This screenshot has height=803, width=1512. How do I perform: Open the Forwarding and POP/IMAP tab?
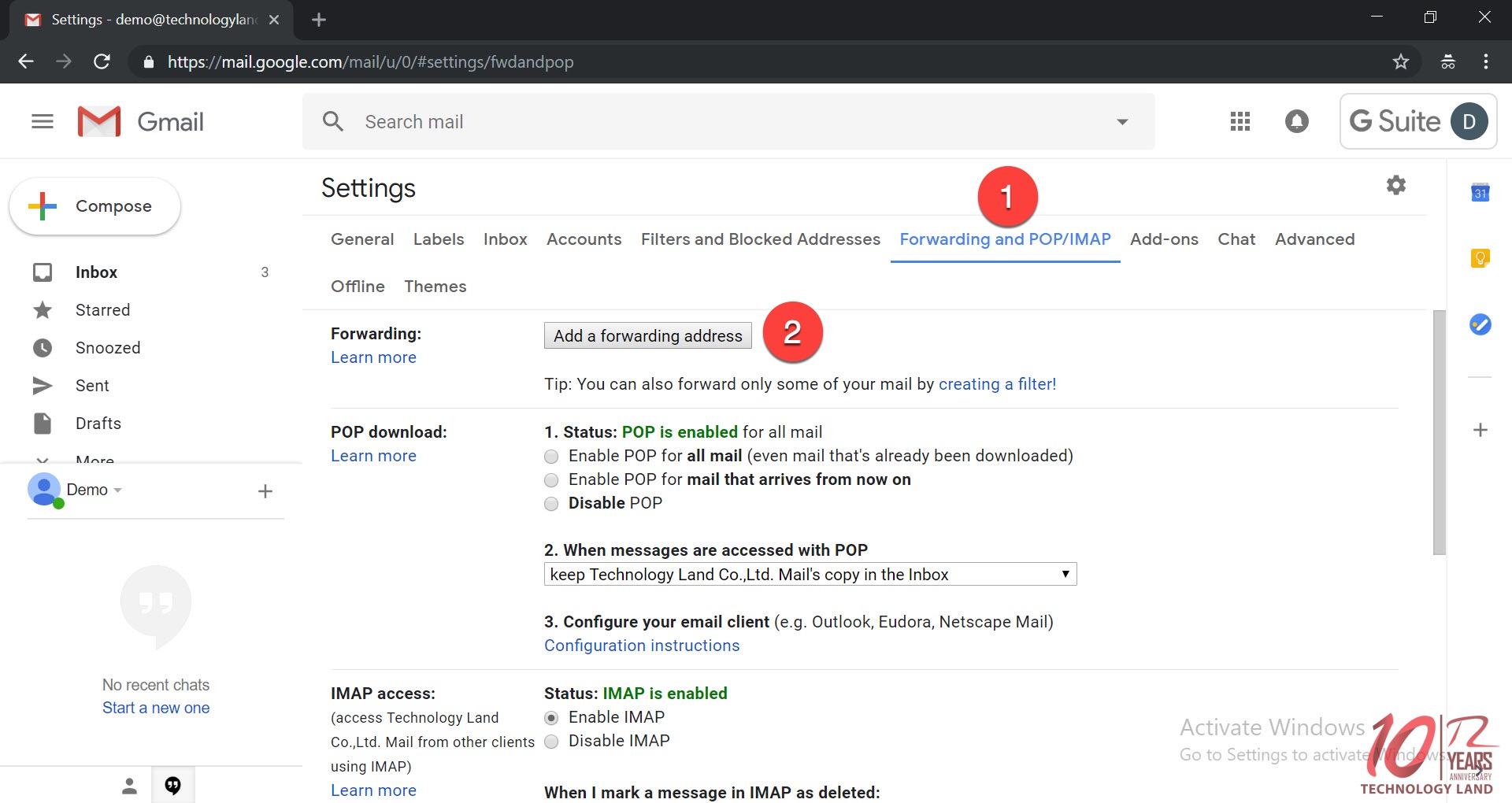(x=1006, y=239)
